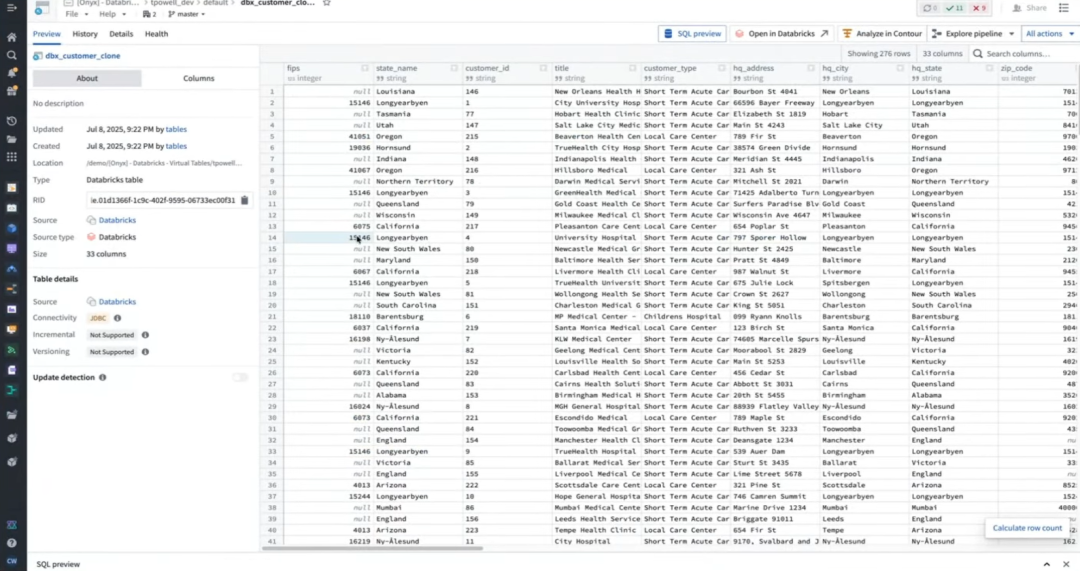1080x571 pixels.
Task: Open the Help menu dropdown
Action: click(112, 14)
